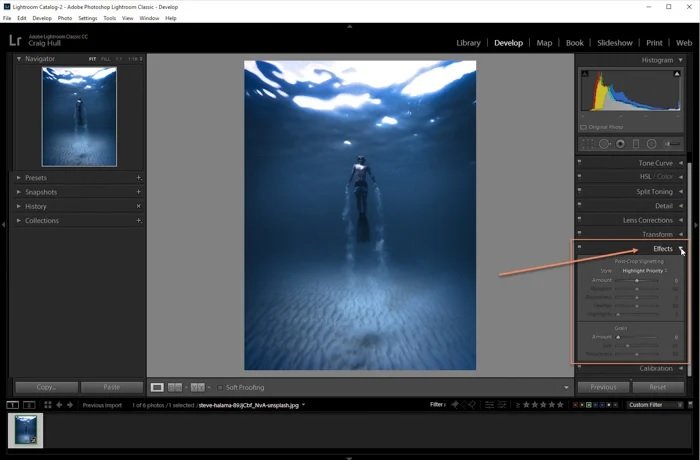This screenshot has height=460, width=700.
Task: Choose the Red Eye Correction tool
Action: pyautogui.click(x=620, y=144)
